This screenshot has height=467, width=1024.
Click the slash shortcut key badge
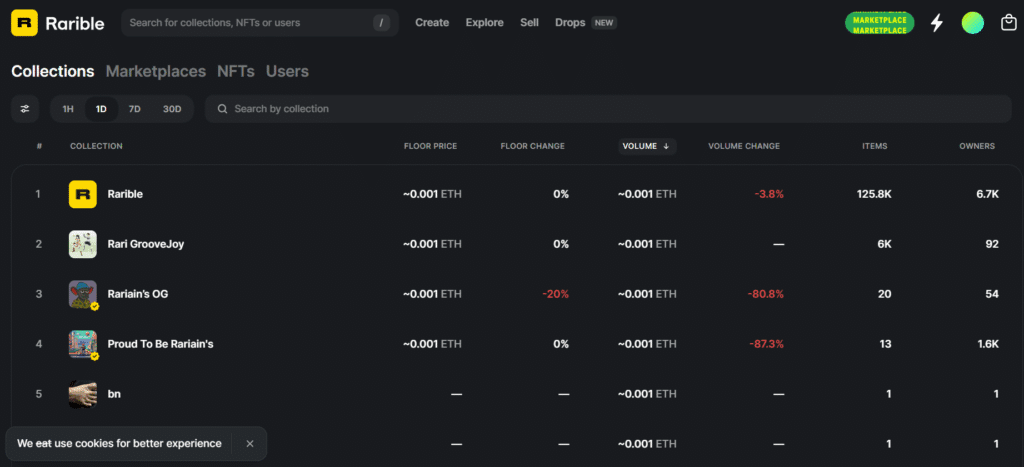[381, 23]
